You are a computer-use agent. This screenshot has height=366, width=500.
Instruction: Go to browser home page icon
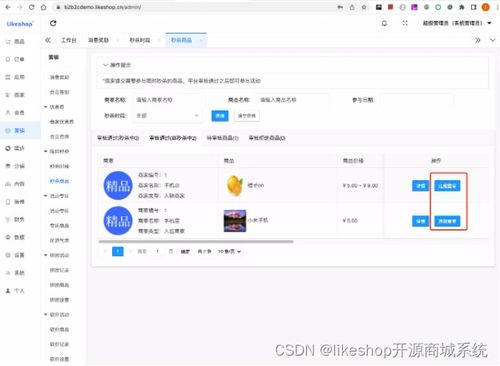(44, 7)
